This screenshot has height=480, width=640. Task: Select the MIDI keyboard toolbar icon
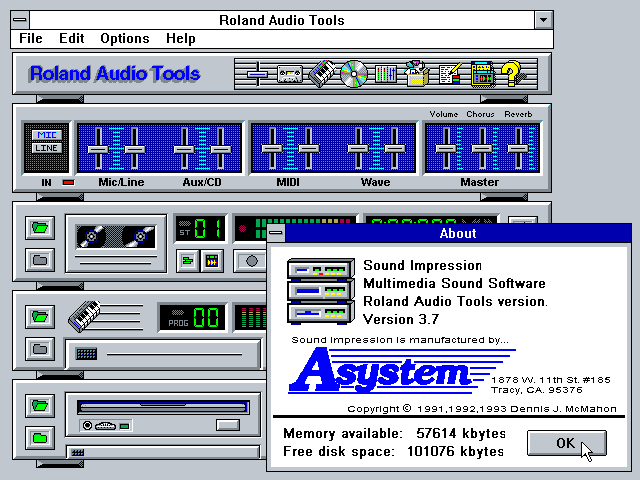322,73
